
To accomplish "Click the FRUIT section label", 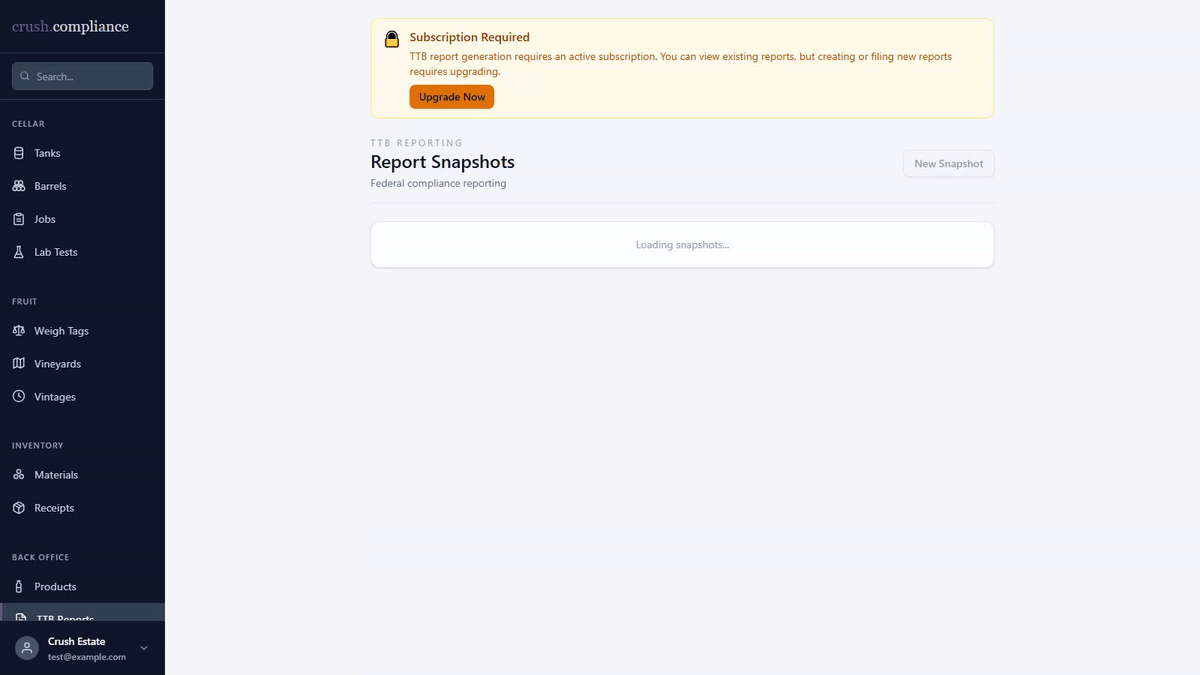I will click(25, 301).
